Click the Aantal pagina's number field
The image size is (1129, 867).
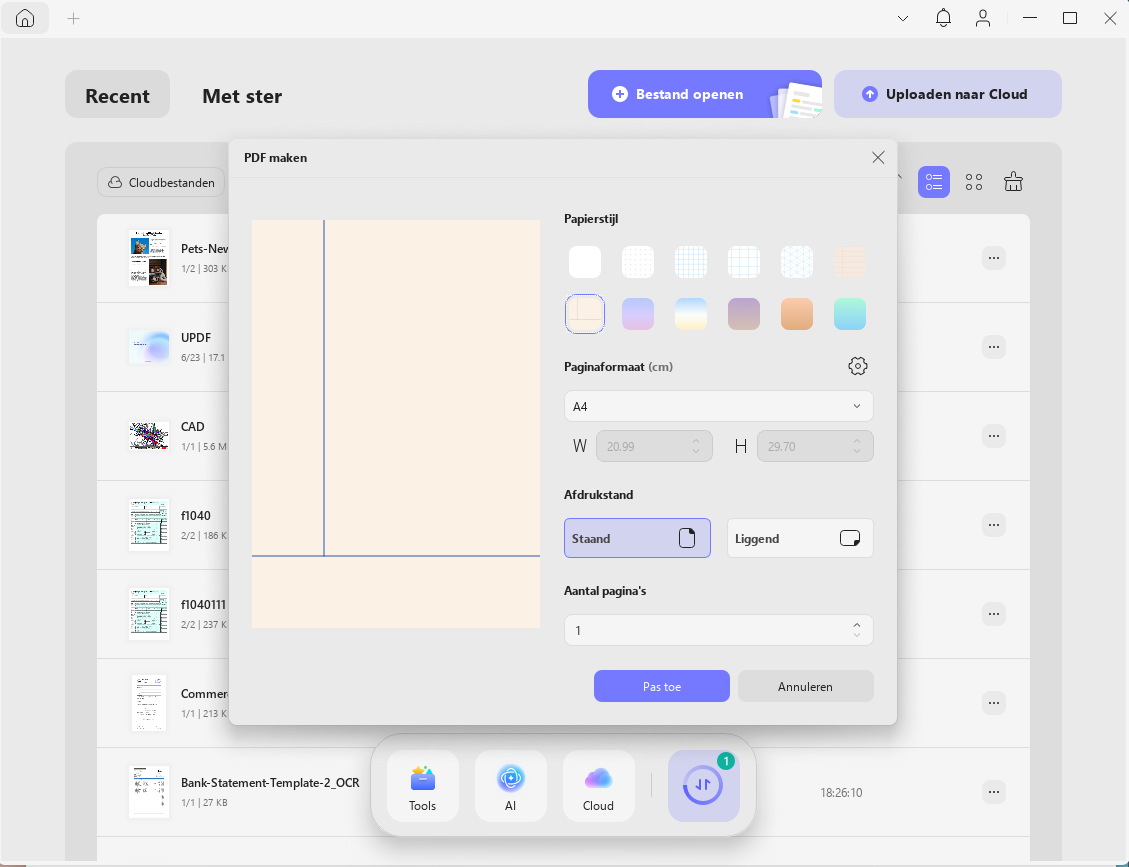click(x=719, y=630)
